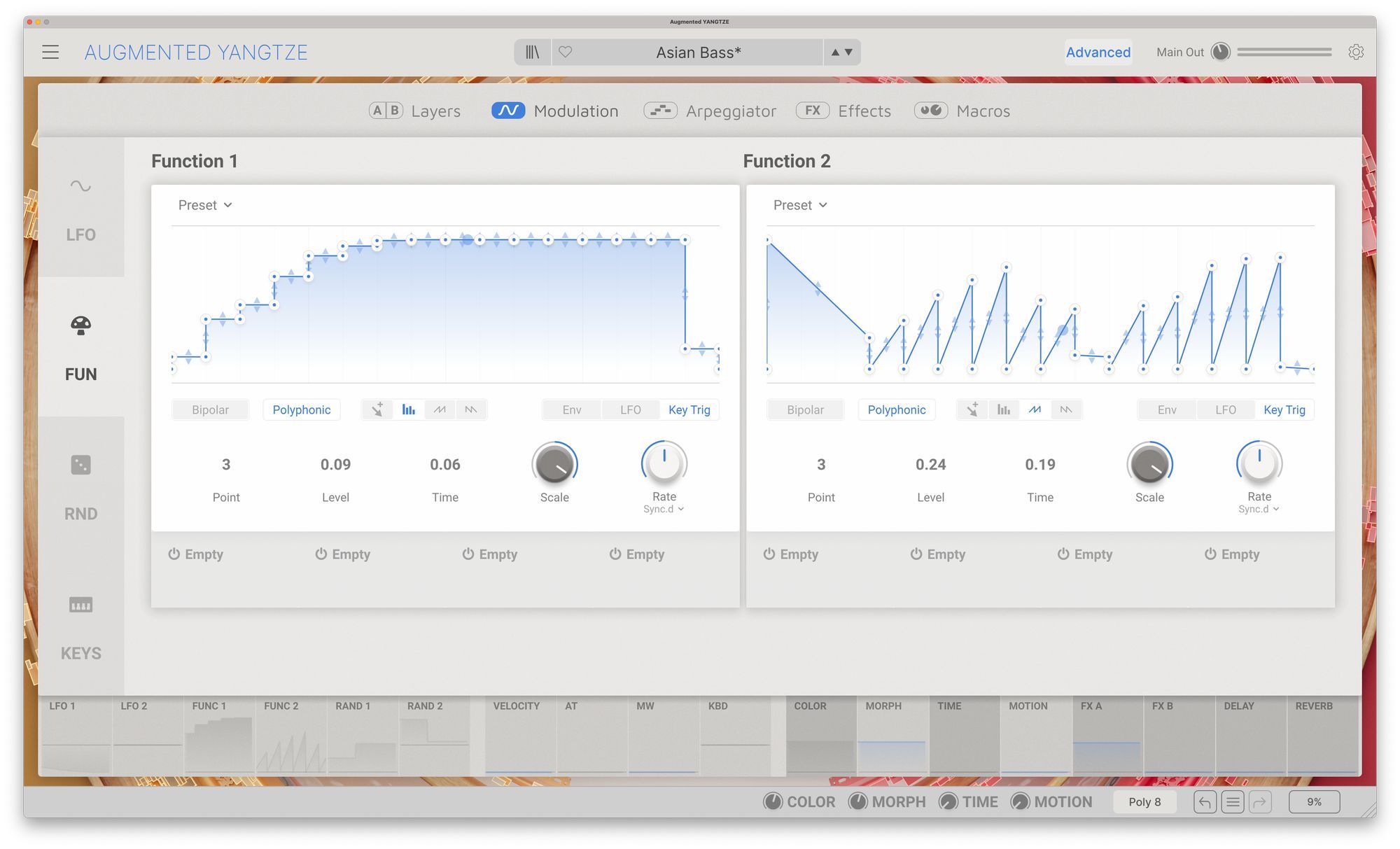Open LFO sine wave sidebar section

pos(81,208)
